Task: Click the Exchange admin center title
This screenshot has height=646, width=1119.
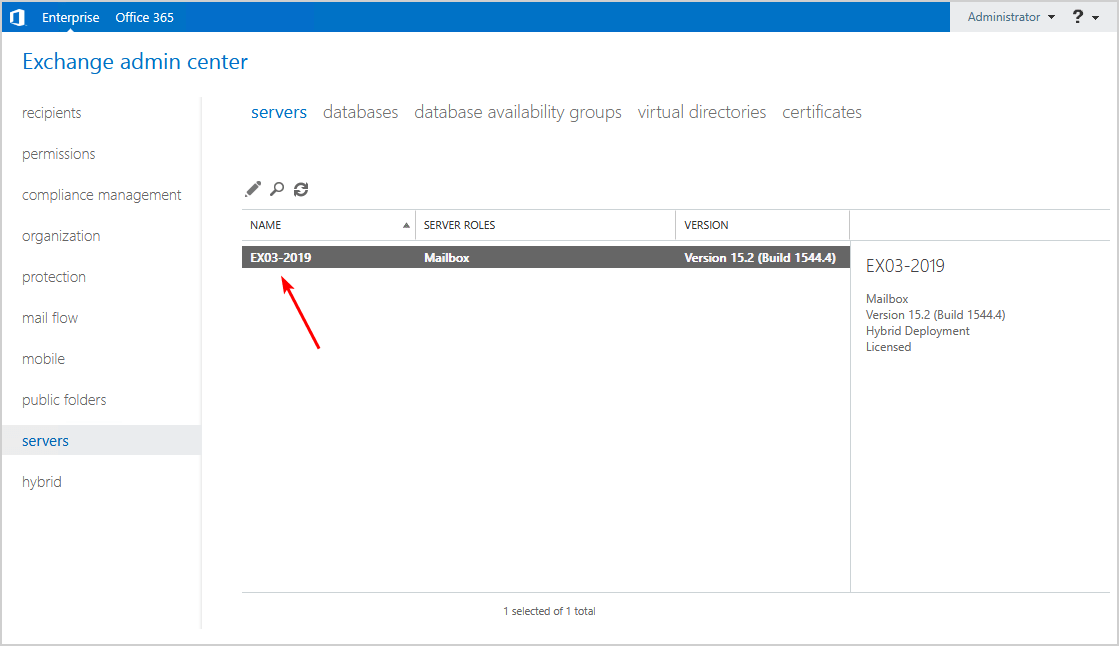Action: point(135,62)
